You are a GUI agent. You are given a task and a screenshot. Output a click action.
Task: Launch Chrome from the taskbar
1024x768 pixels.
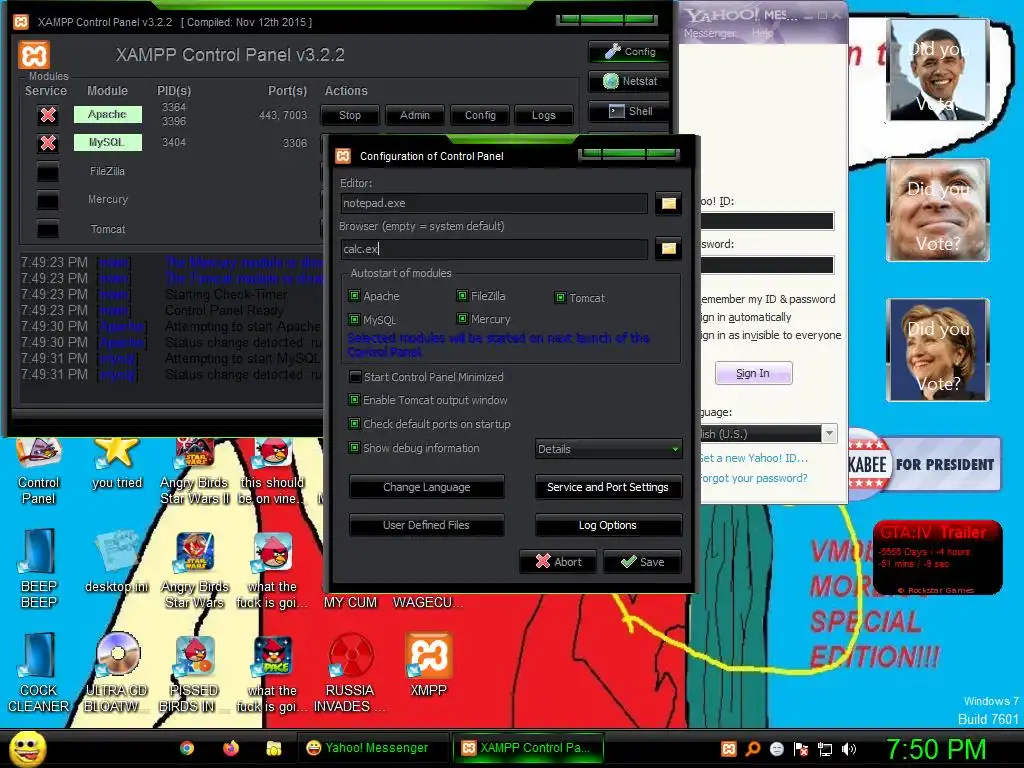coord(187,748)
